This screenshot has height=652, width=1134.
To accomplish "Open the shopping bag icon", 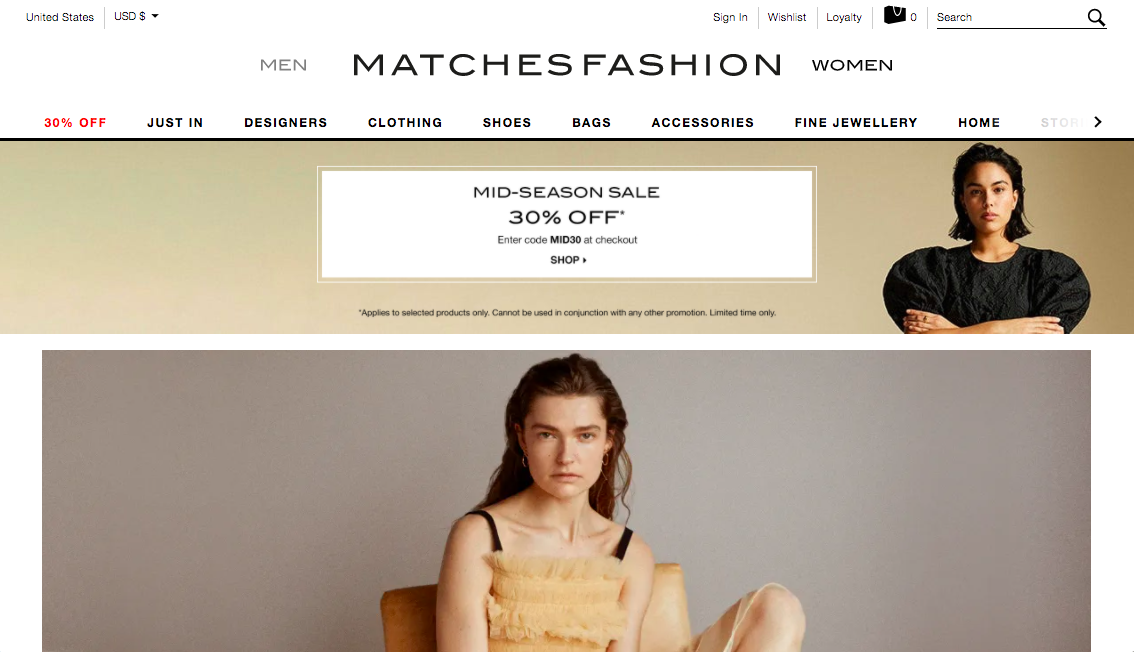I will point(895,15).
